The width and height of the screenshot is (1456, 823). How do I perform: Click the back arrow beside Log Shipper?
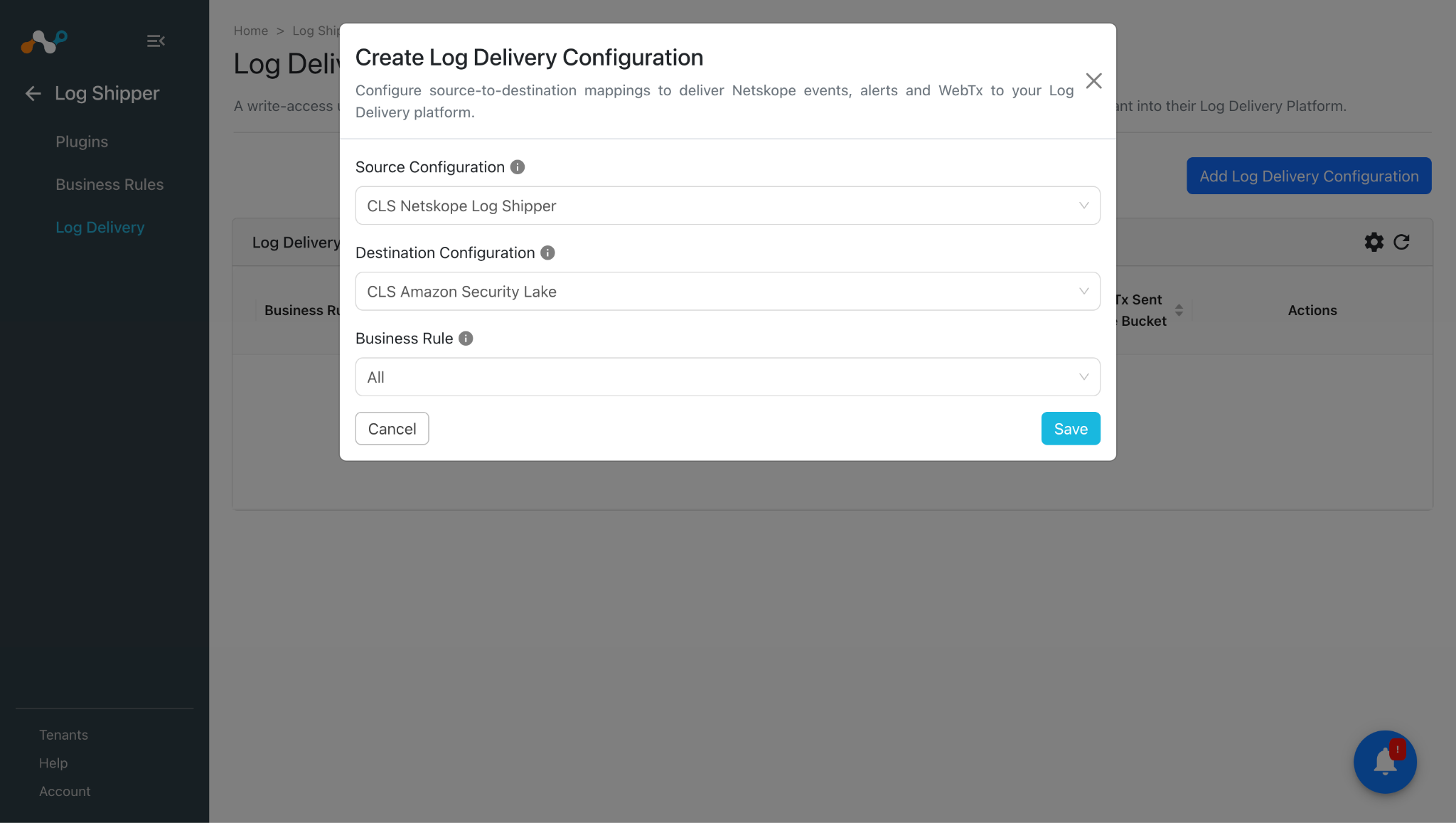(x=33, y=93)
